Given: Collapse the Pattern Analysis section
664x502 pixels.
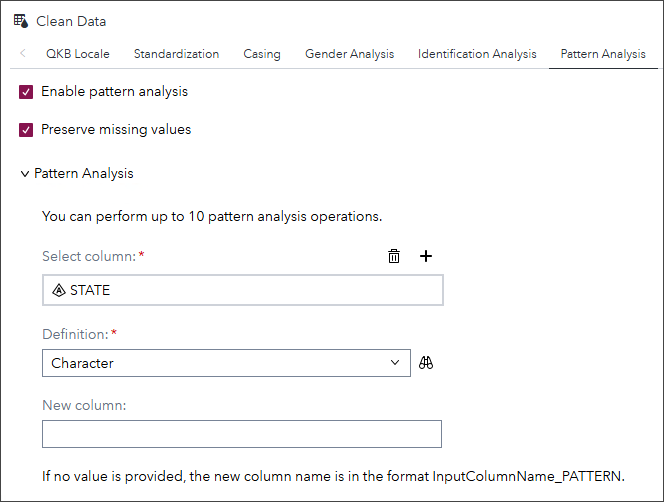Looking at the screenshot, I should click(x=25, y=174).
